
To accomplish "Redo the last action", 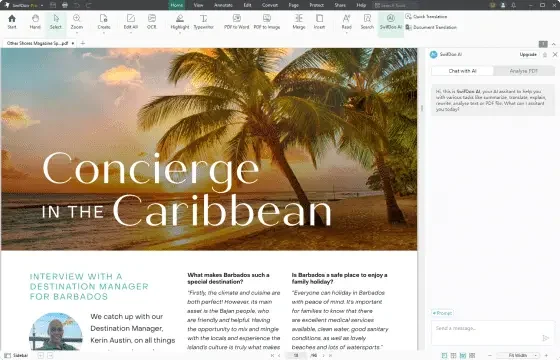I will (x=88, y=5).
